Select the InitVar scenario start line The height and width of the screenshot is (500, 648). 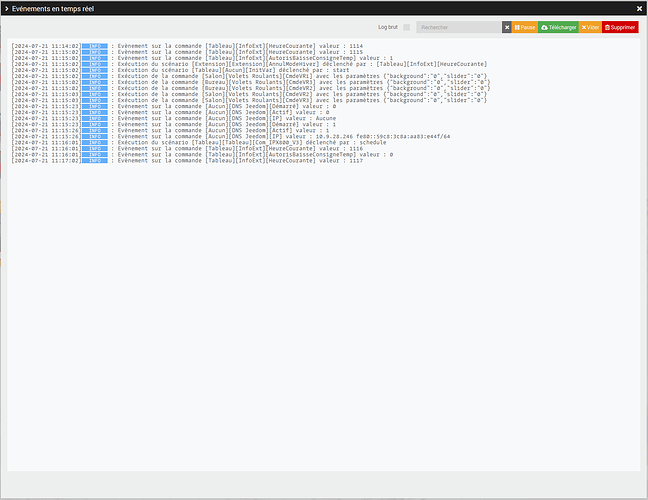(x=180, y=70)
